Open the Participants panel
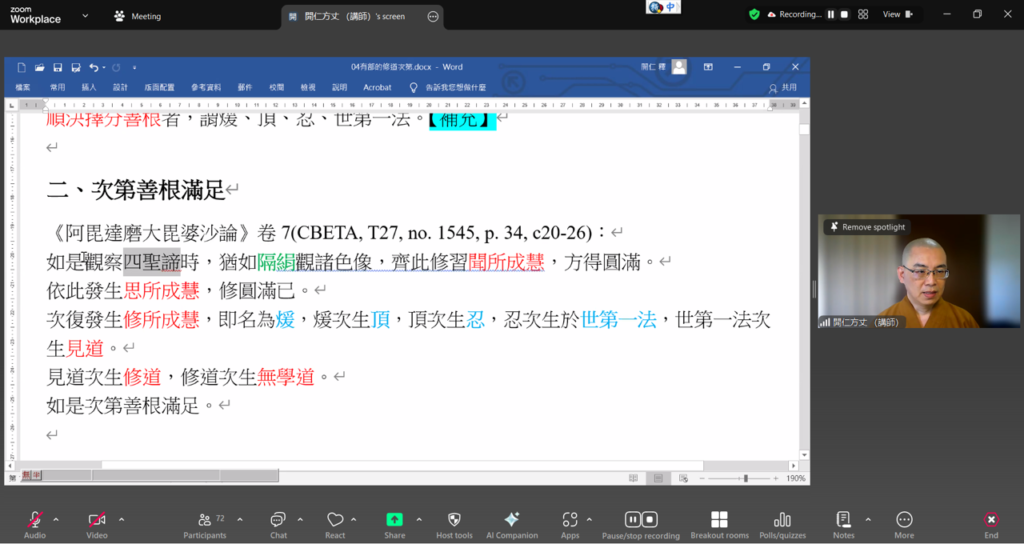Image resolution: width=1024 pixels, height=544 pixels. point(204,519)
